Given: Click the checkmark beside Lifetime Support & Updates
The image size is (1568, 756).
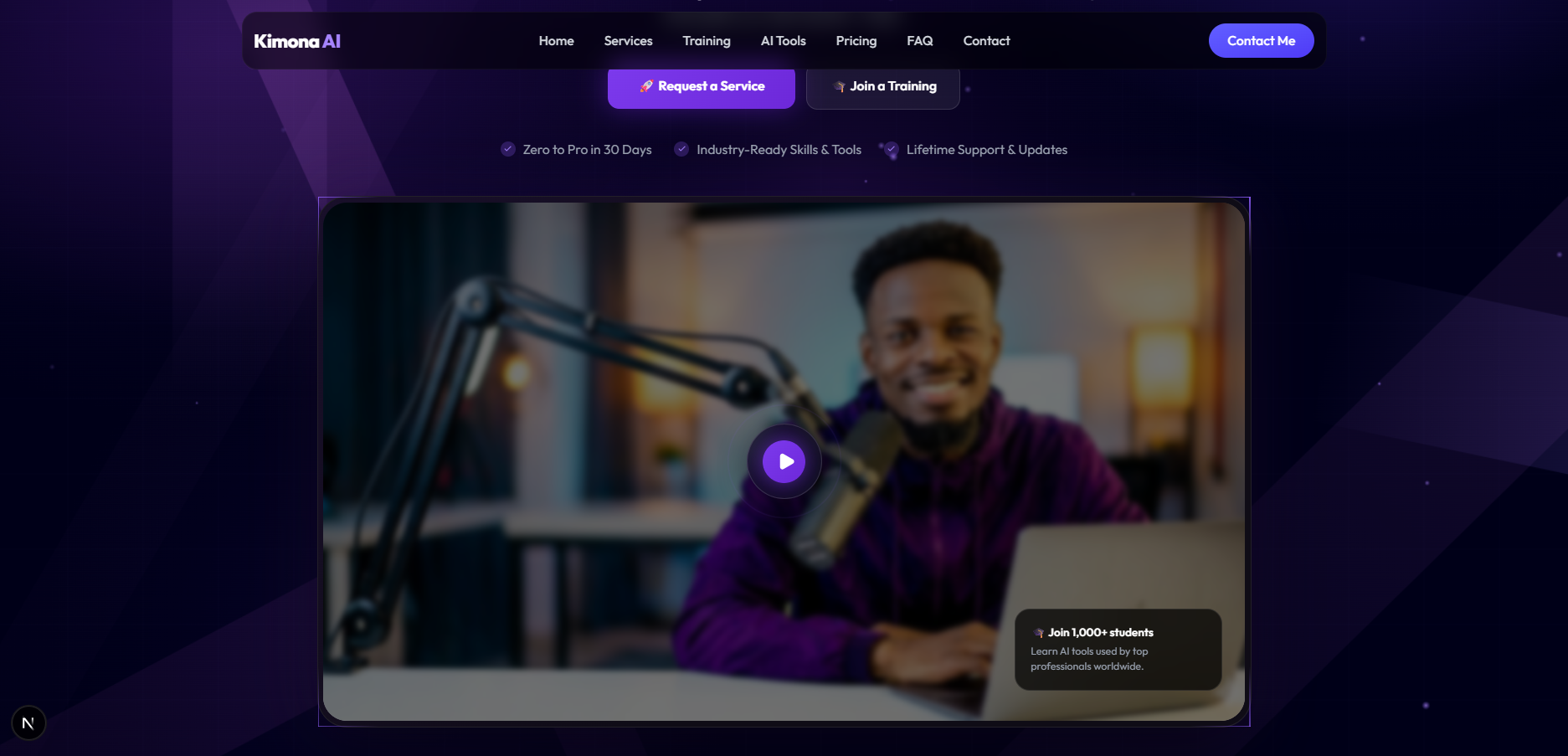Looking at the screenshot, I should coord(892,149).
